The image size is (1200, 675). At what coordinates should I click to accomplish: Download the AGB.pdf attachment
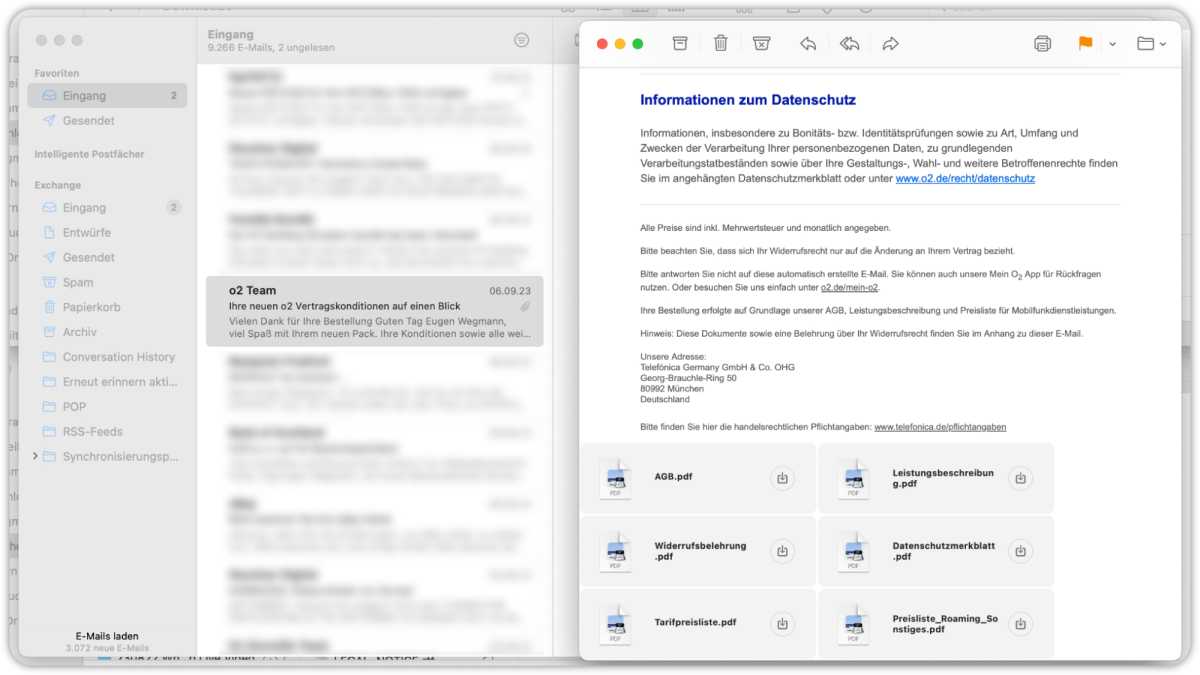tap(782, 478)
